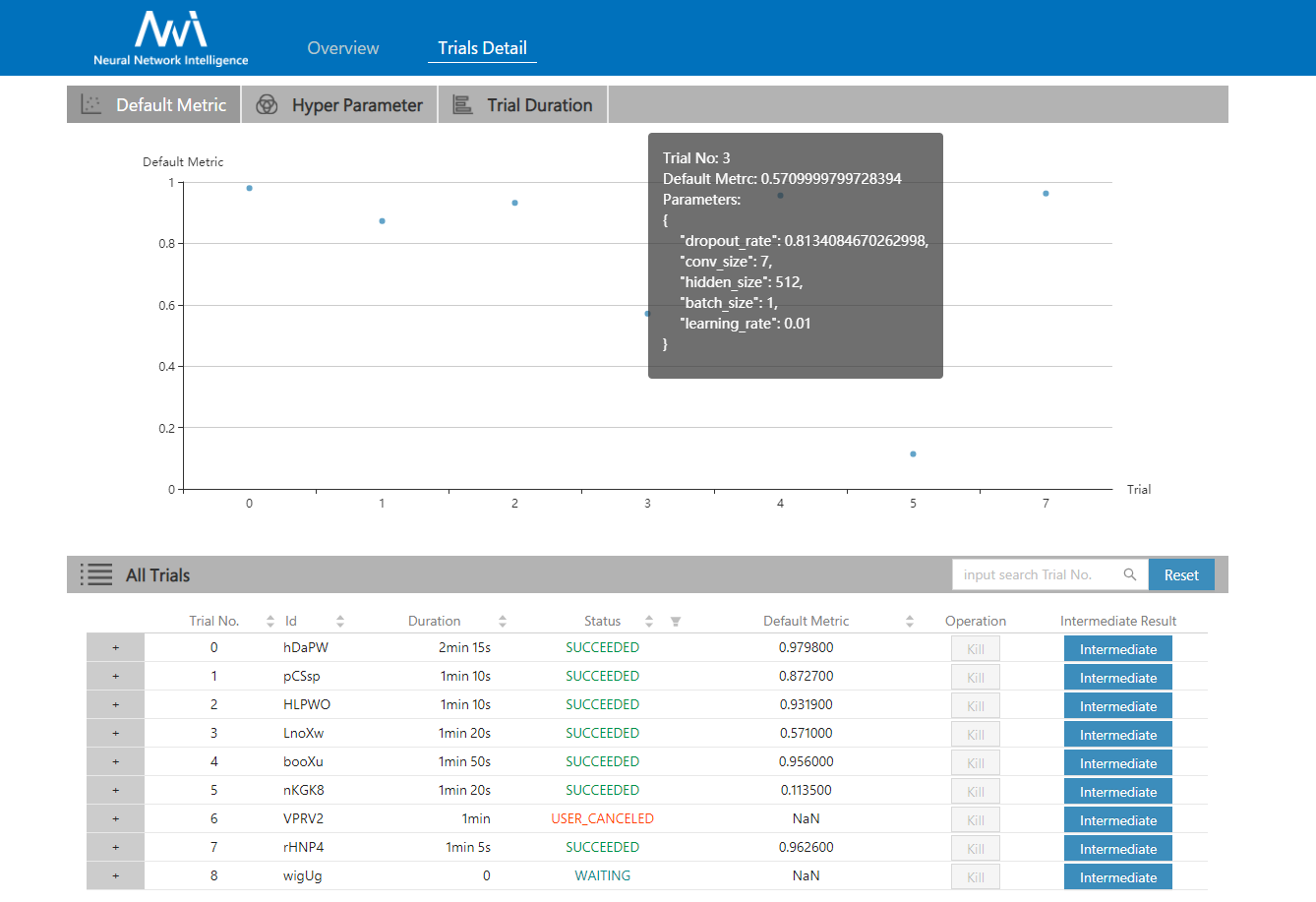
Task: Sort by the Default Metric column arrows
Action: [x=910, y=622]
